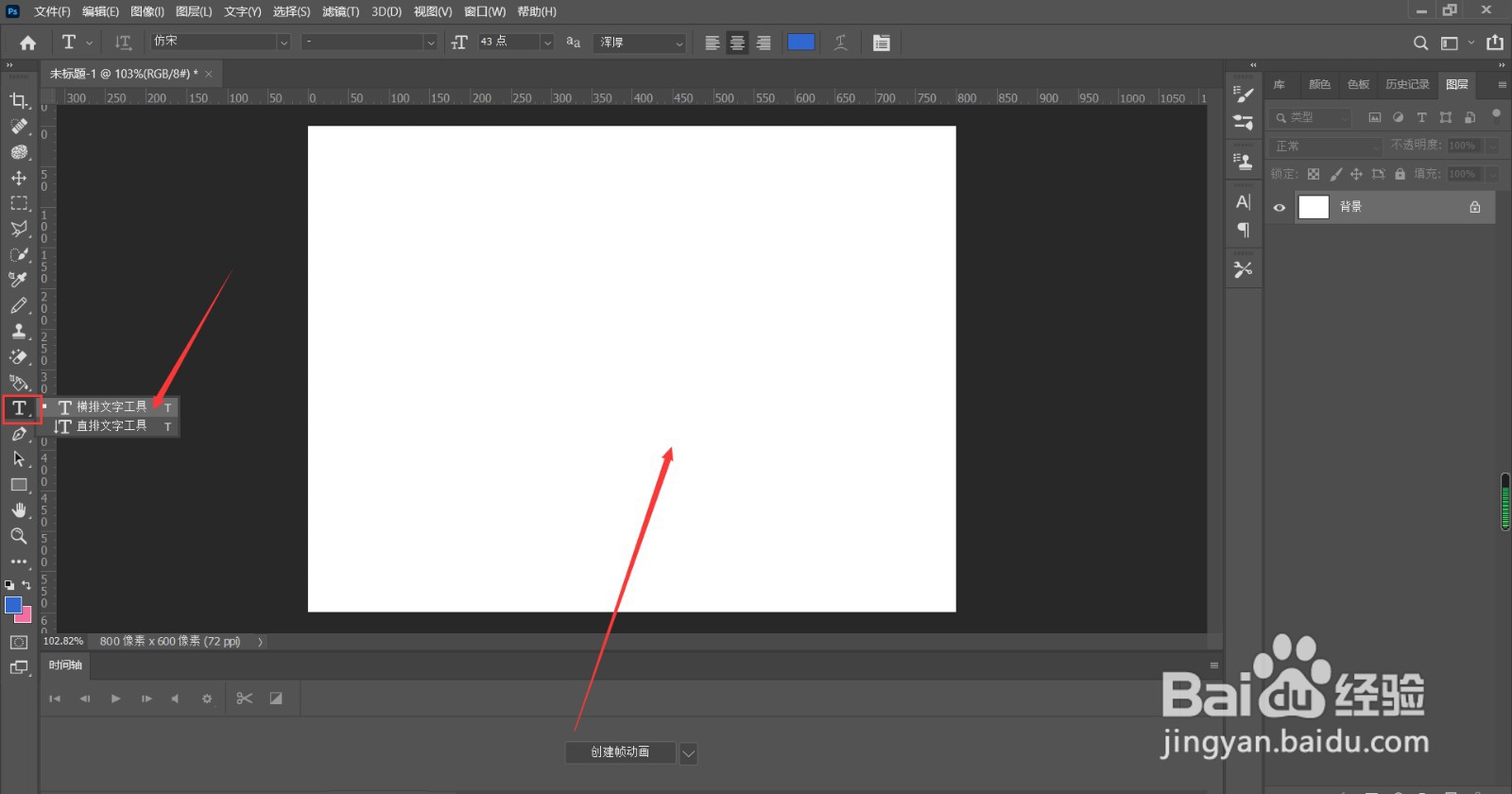This screenshot has width=1512, height=794.
Task: Open the 浑厚 anti-aliasing dropdown
Action: tap(640, 43)
